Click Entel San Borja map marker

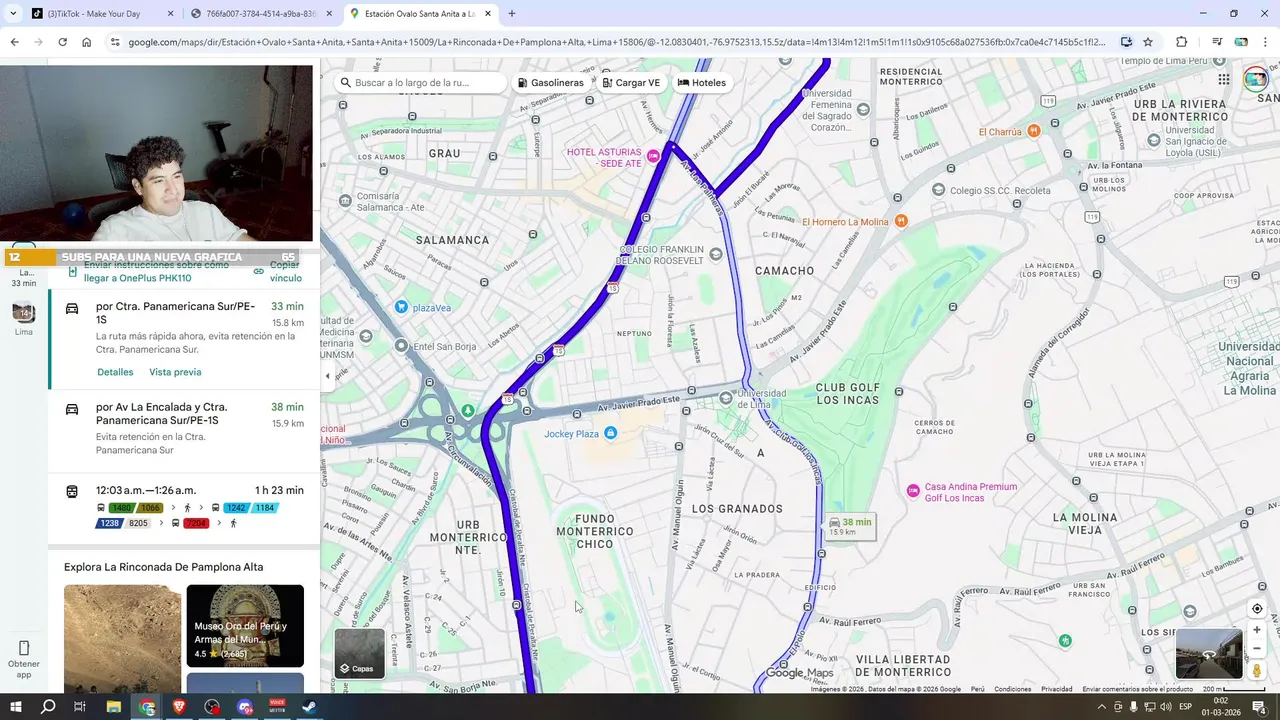click(401, 346)
